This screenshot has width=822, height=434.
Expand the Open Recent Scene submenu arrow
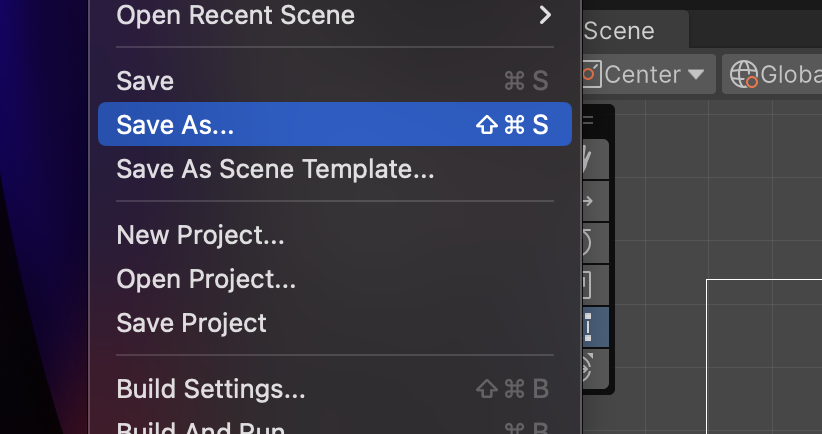coord(545,15)
